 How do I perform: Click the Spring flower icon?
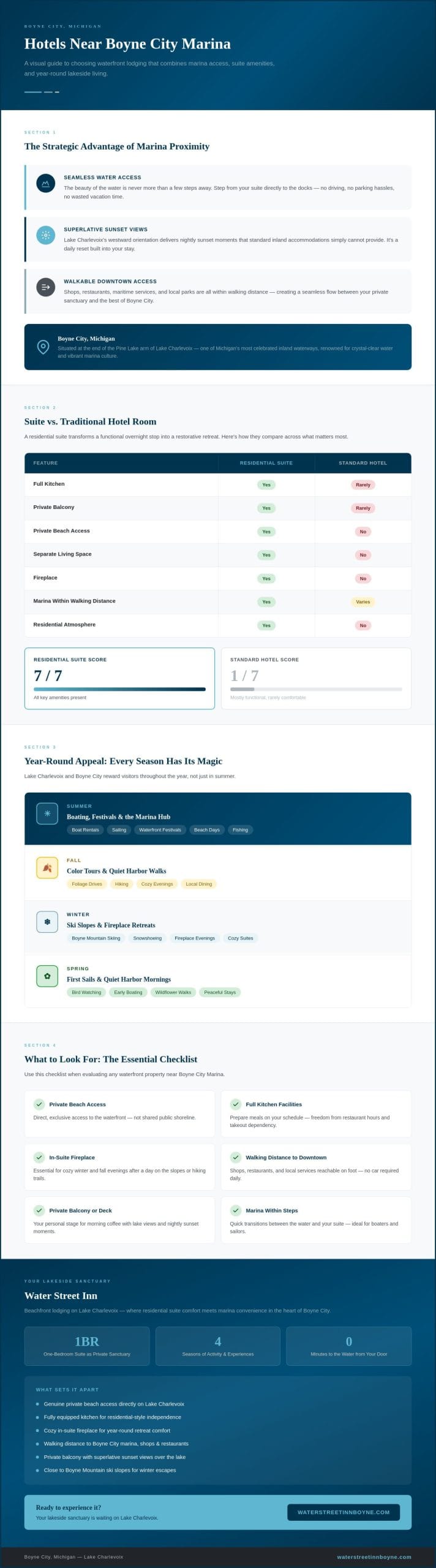click(47, 976)
